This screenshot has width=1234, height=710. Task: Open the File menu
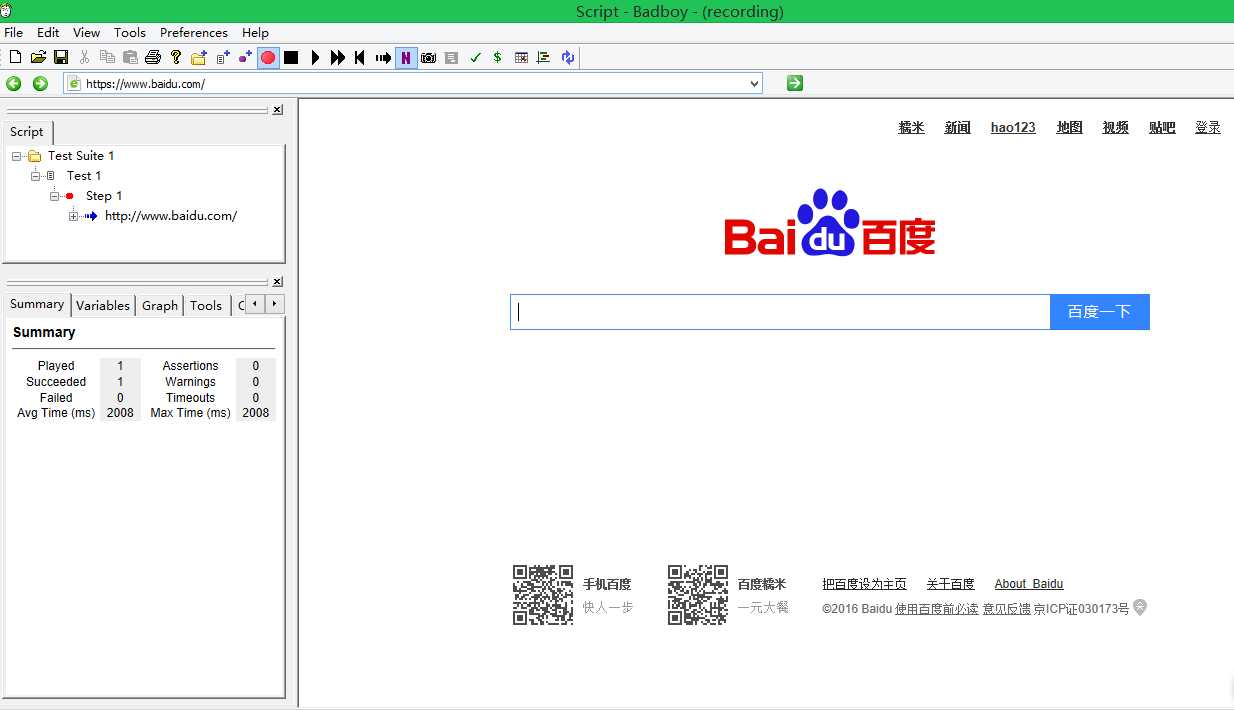click(x=14, y=33)
